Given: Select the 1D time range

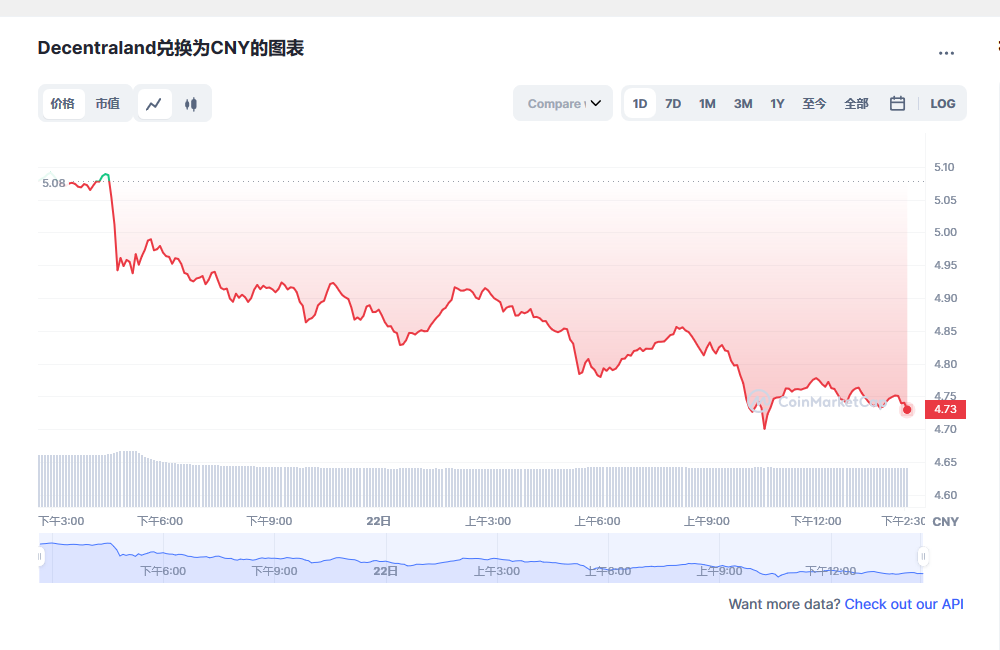Looking at the screenshot, I should pos(640,103).
